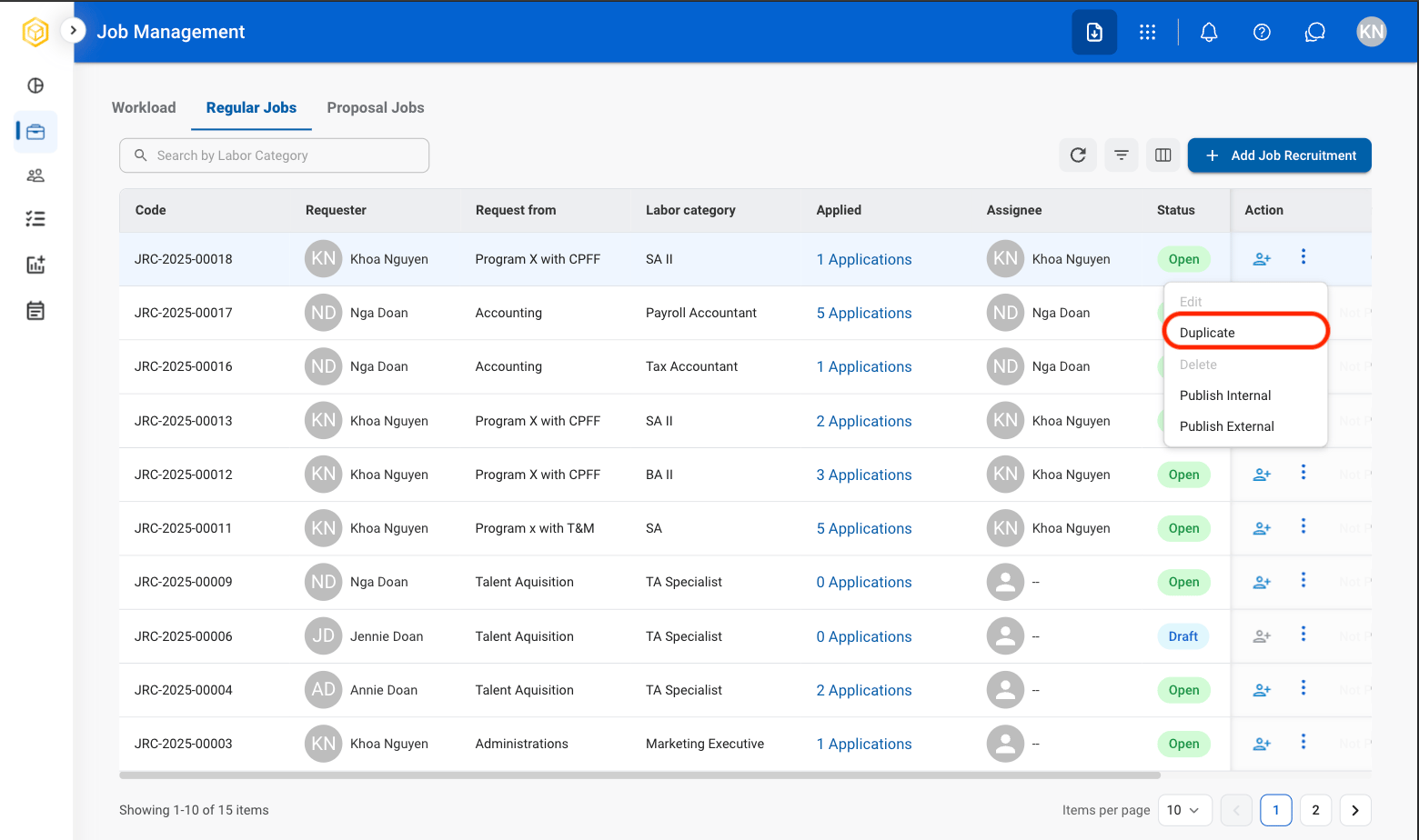Click the Marketing Executive labor category cell
The width and height of the screenshot is (1419, 840).
(705, 744)
